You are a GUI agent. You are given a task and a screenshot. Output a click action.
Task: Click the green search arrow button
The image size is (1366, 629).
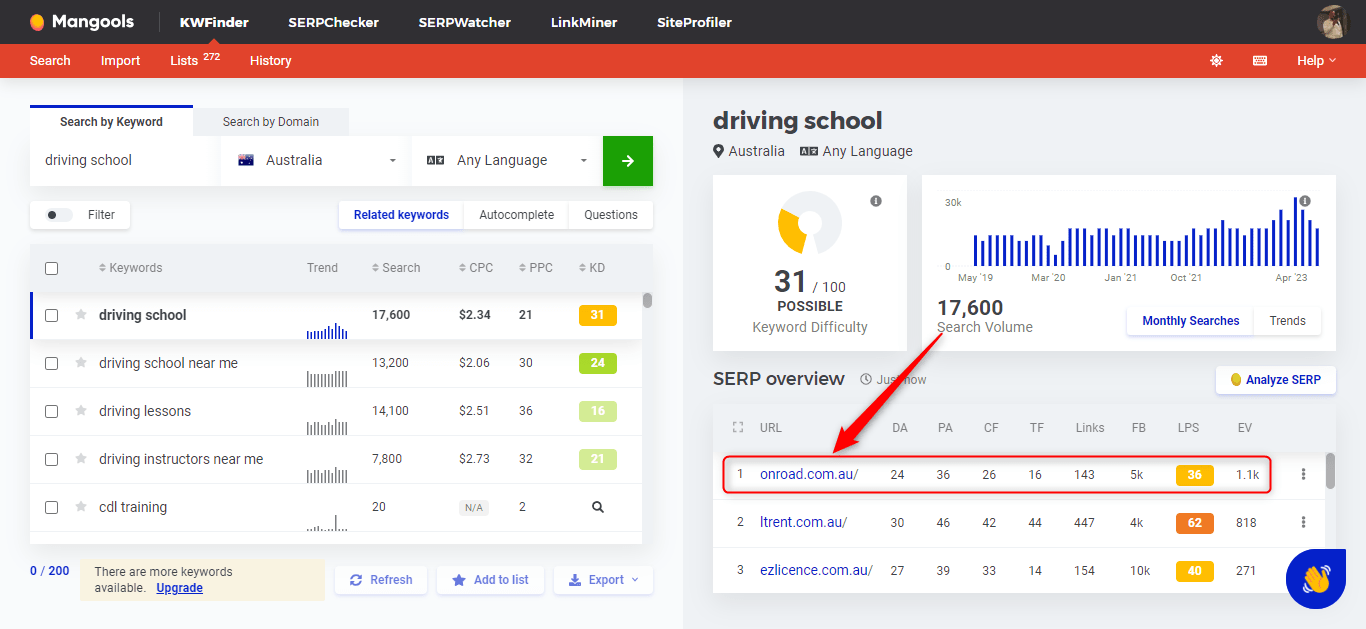click(x=628, y=161)
